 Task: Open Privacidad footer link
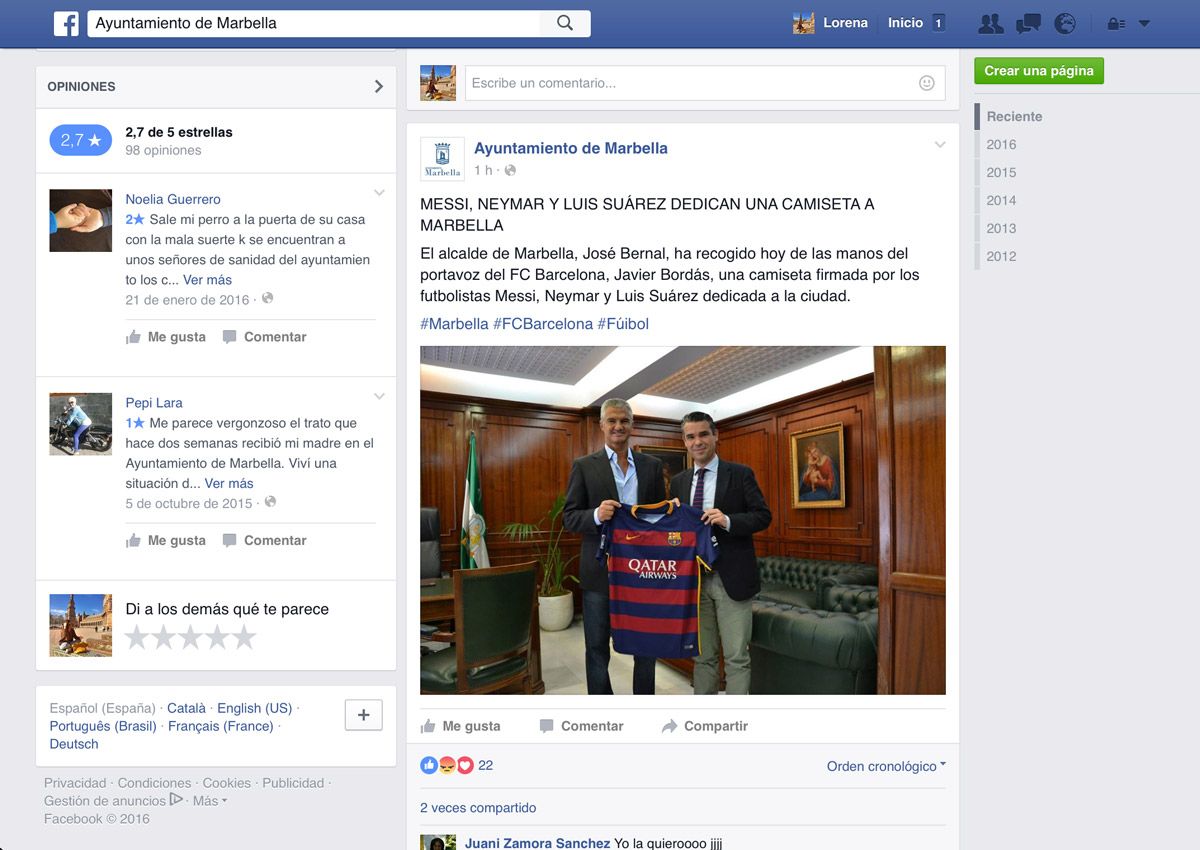click(75, 783)
